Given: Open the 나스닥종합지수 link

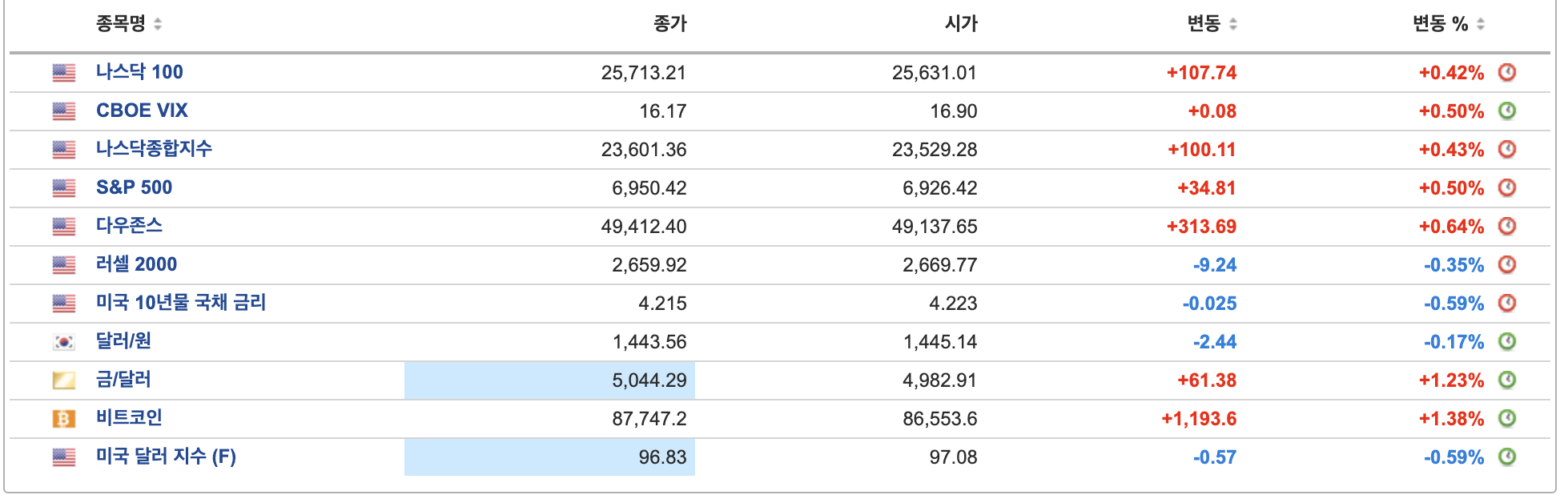Looking at the screenshot, I should coord(154,149).
